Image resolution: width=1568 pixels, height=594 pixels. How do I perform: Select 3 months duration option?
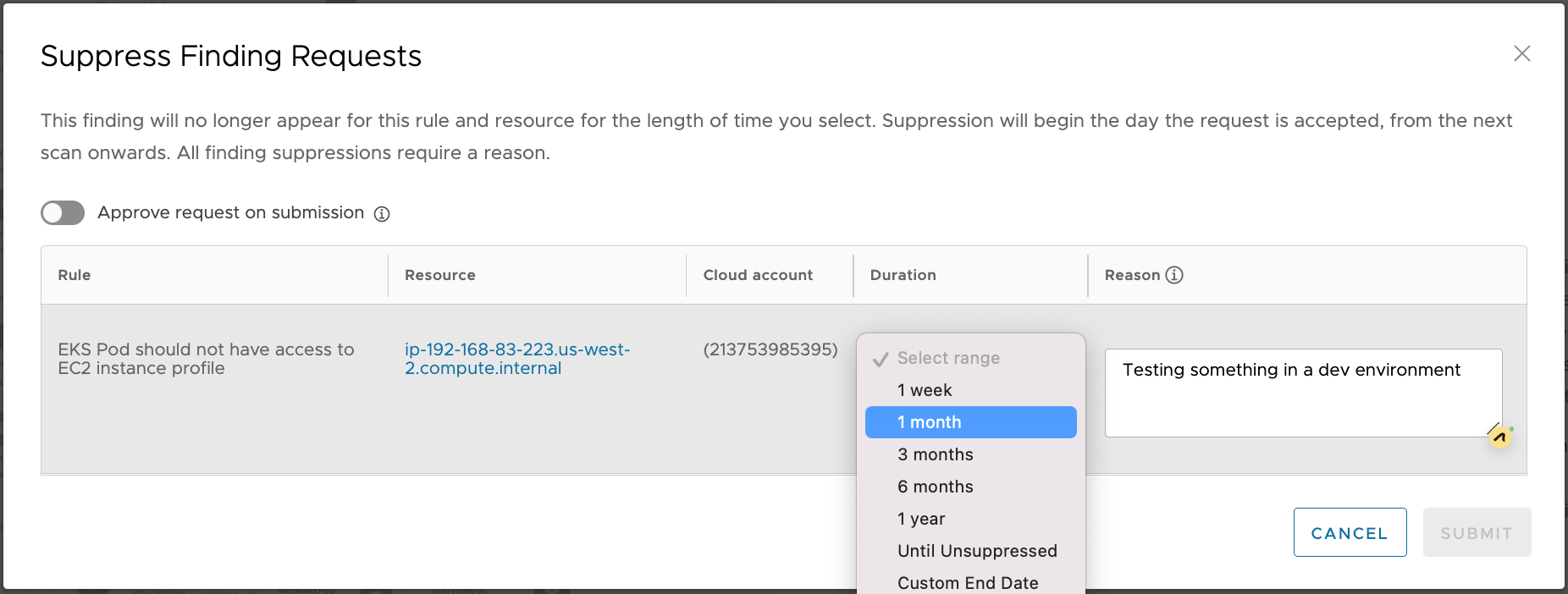(x=936, y=454)
